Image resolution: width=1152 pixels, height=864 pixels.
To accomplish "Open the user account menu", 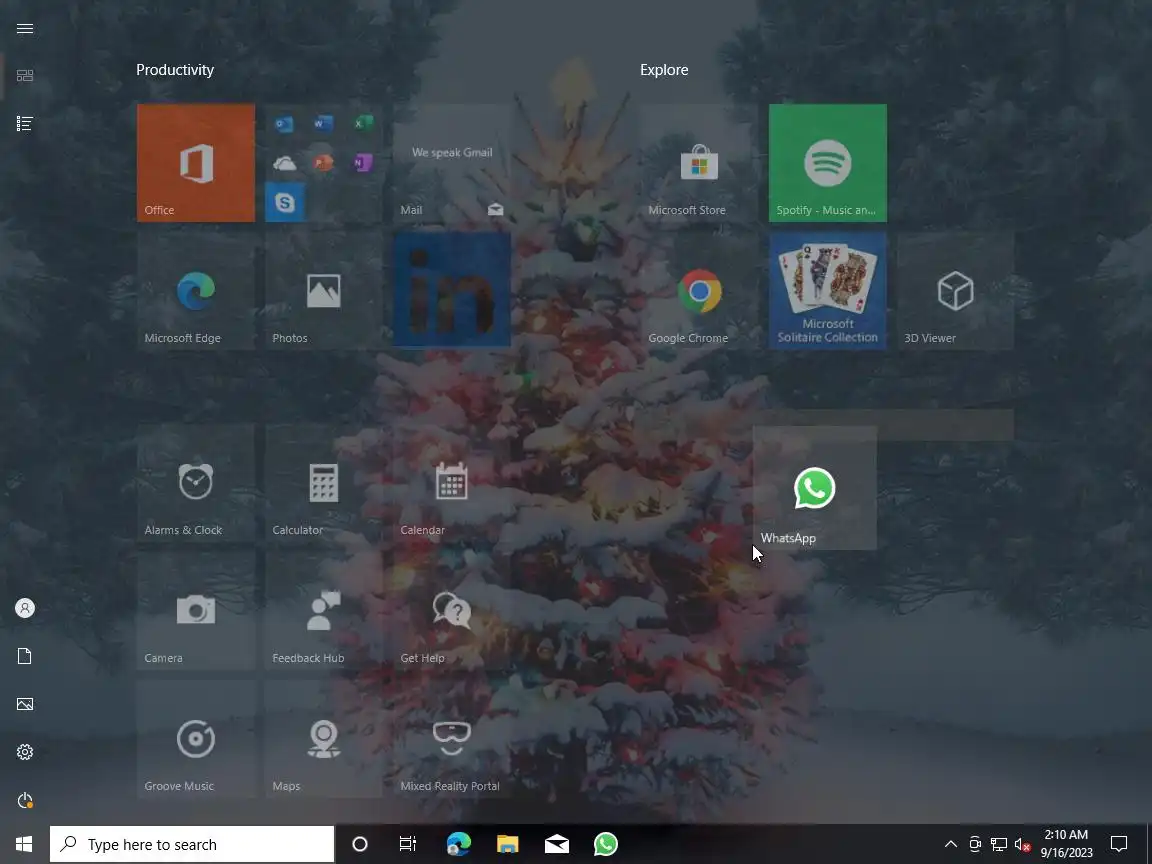I will [x=25, y=608].
